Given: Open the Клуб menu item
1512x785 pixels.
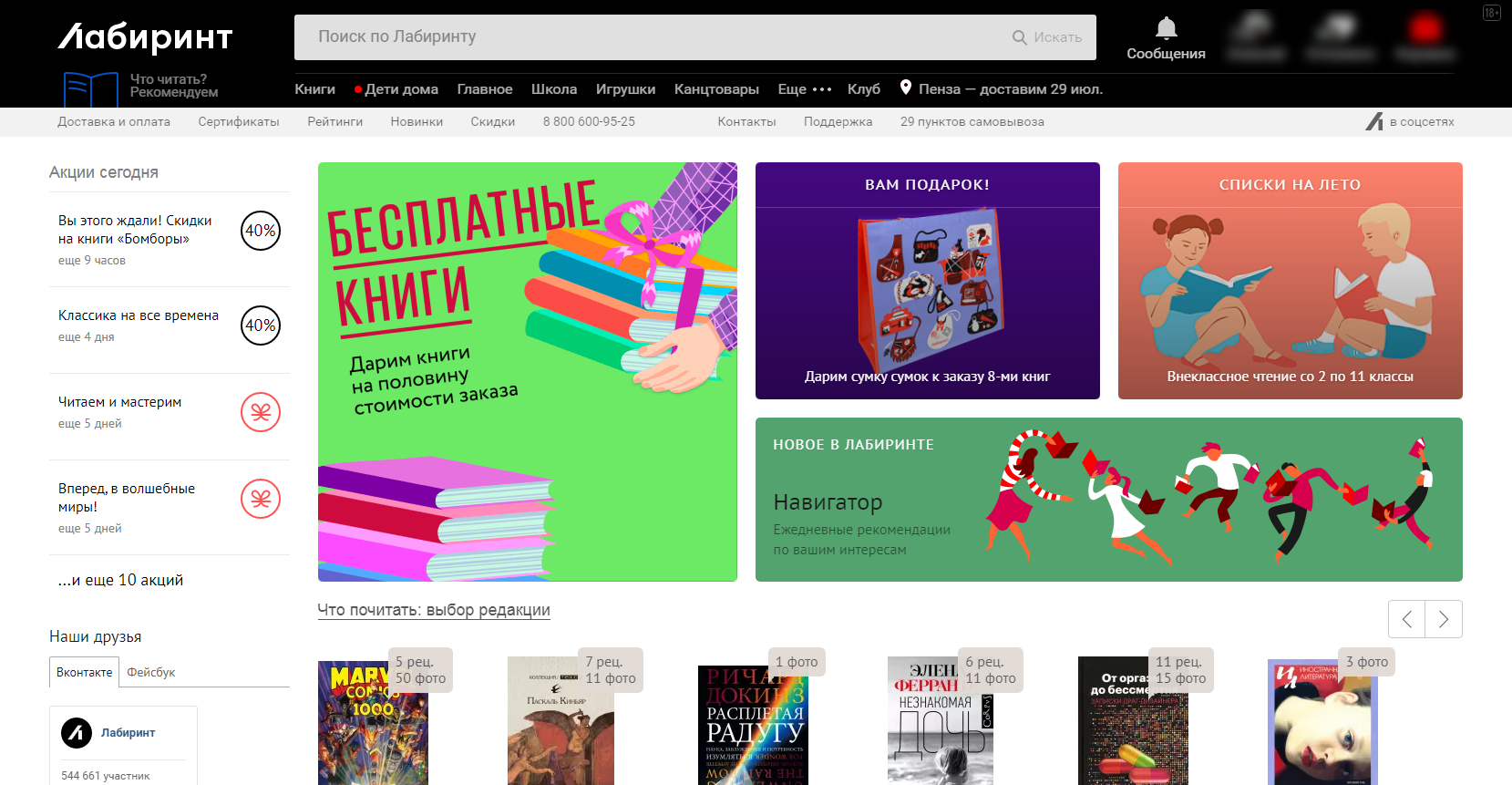Looking at the screenshot, I should coord(864,89).
